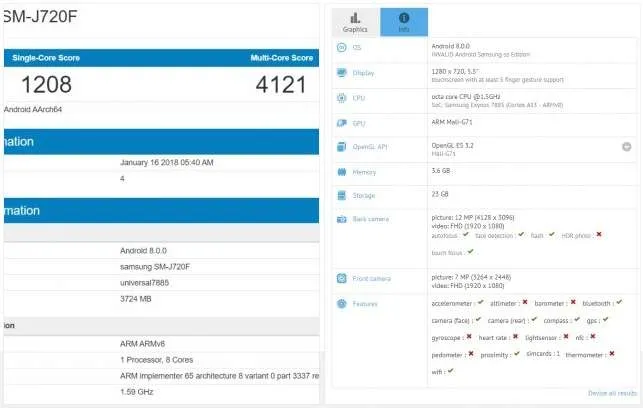This screenshot has height=408, width=643.
Task: Click the nfc red cross indicator
Action: tap(593, 336)
